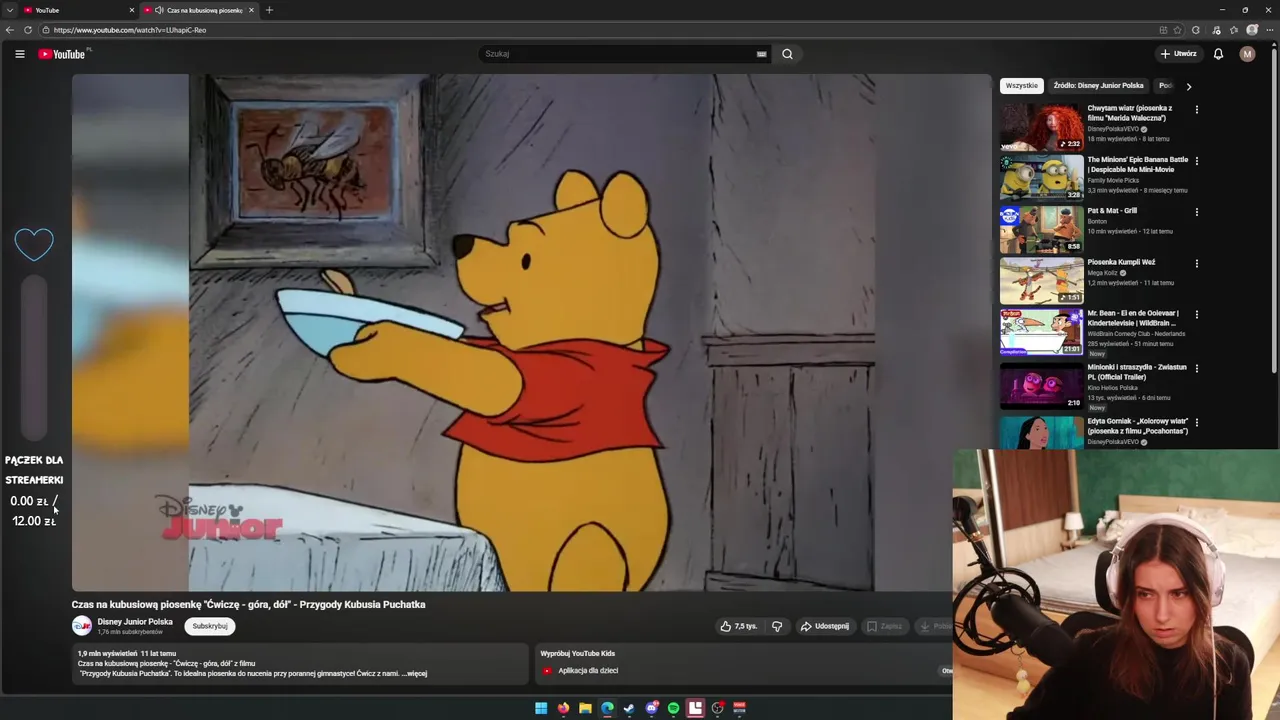Screen dimensions: 1280x720
Task: Click the Udostępnij share button
Action: click(825, 626)
